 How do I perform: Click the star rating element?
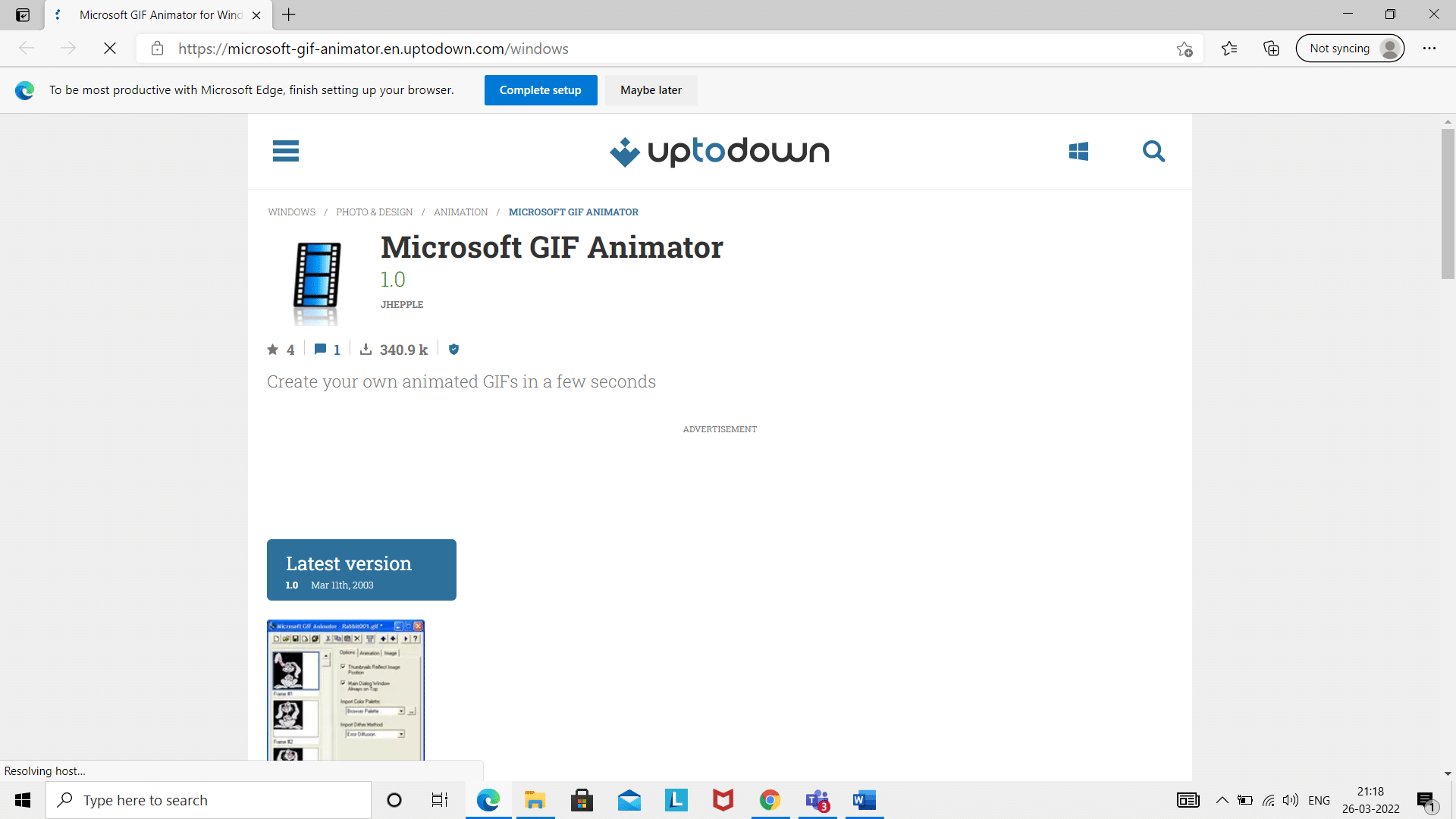pyautogui.click(x=280, y=349)
